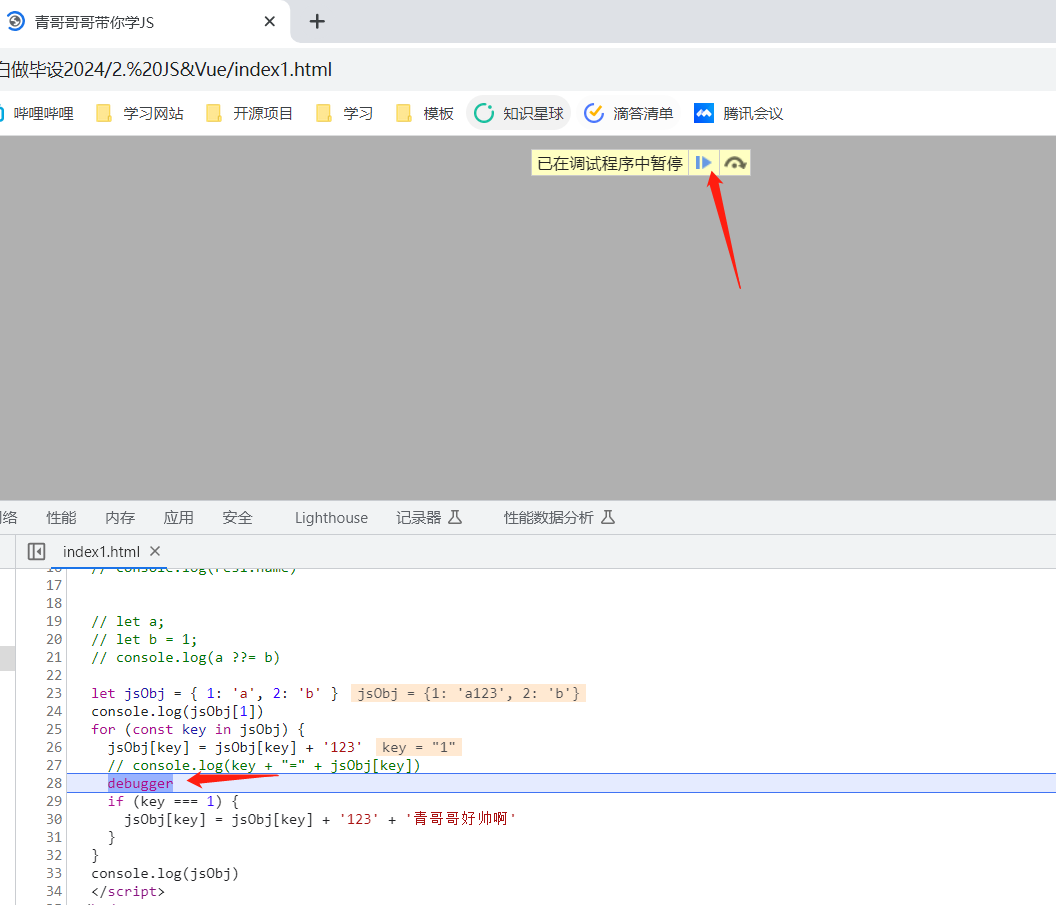Set breakpoint on line 29 gutter
Screen dimensions: 1056x905
(54, 801)
